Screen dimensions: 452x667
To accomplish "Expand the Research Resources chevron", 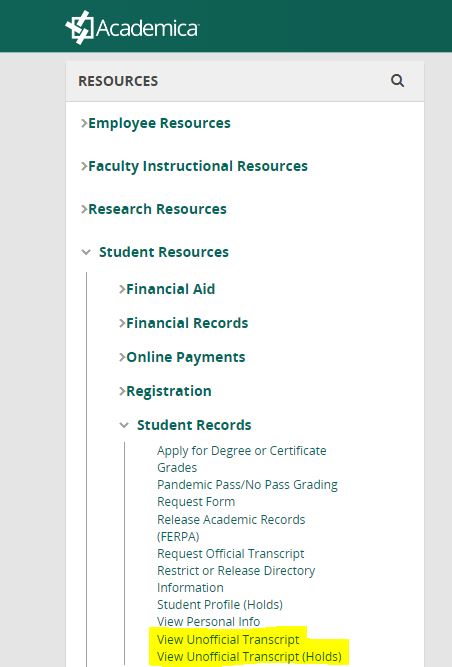I will (84, 209).
